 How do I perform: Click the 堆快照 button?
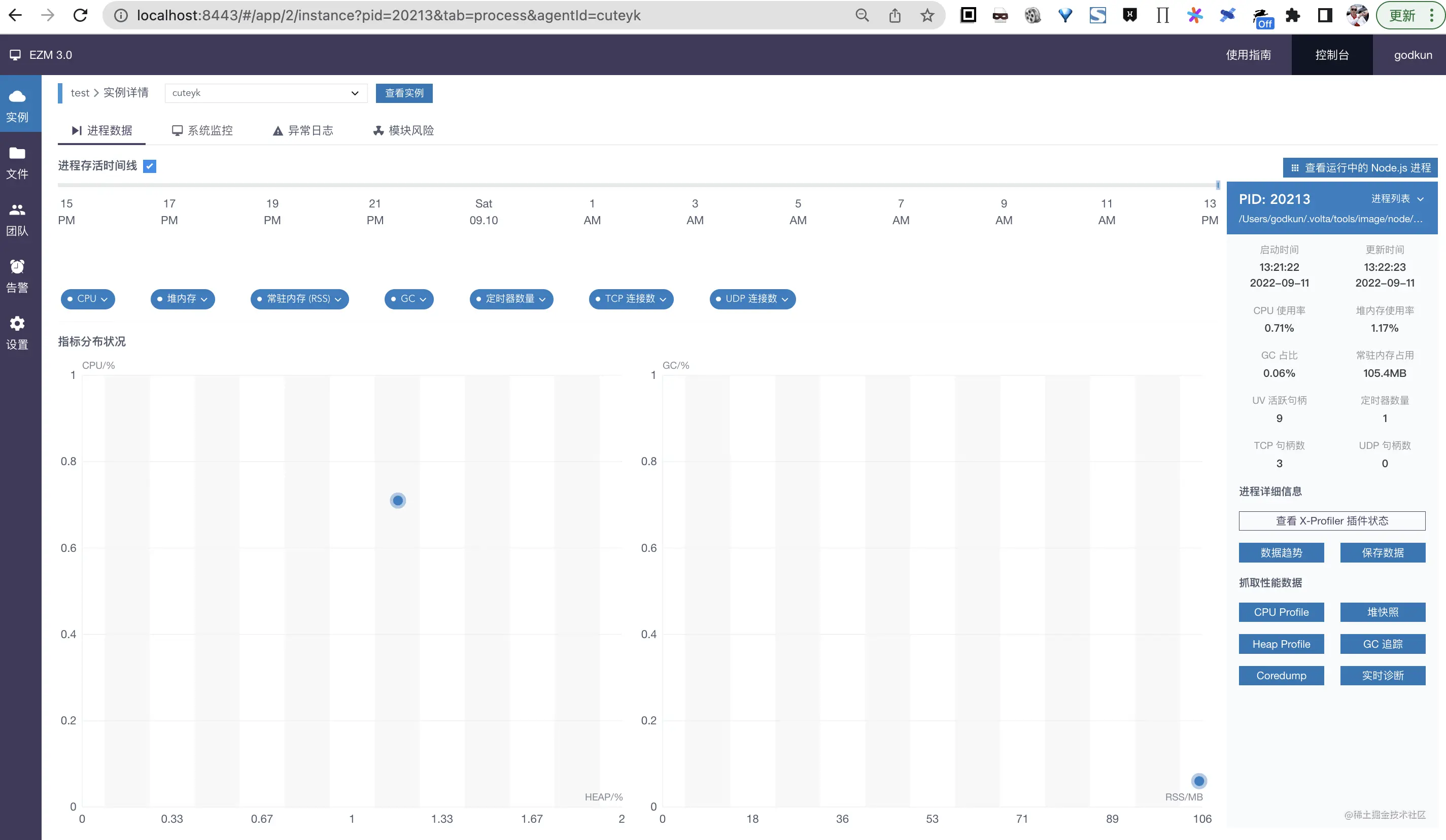(1383, 612)
